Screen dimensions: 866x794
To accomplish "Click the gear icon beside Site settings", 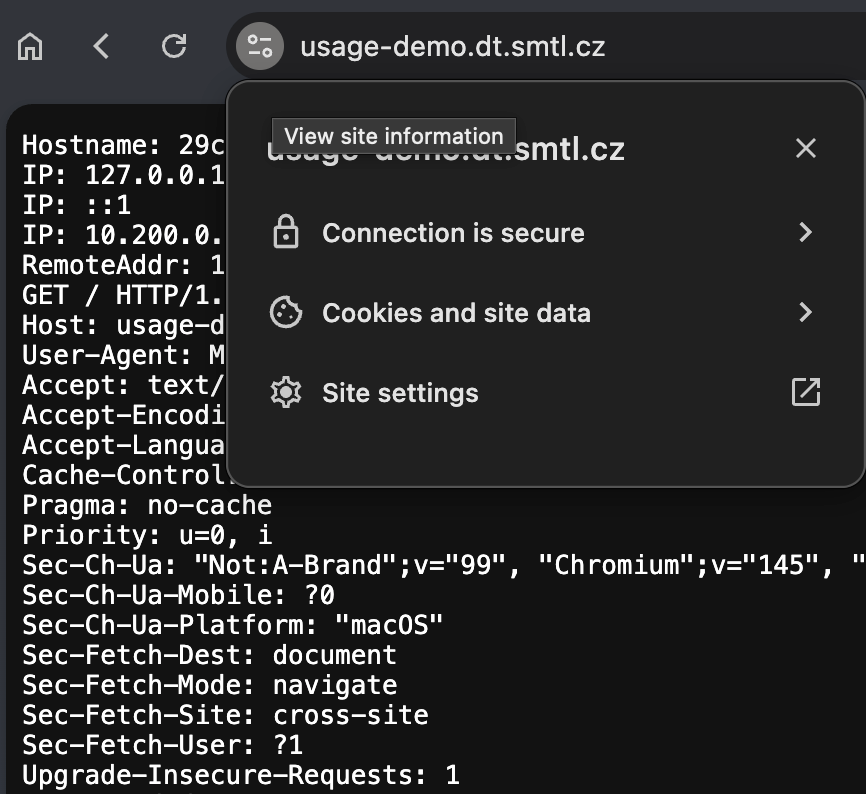I will (286, 392).
